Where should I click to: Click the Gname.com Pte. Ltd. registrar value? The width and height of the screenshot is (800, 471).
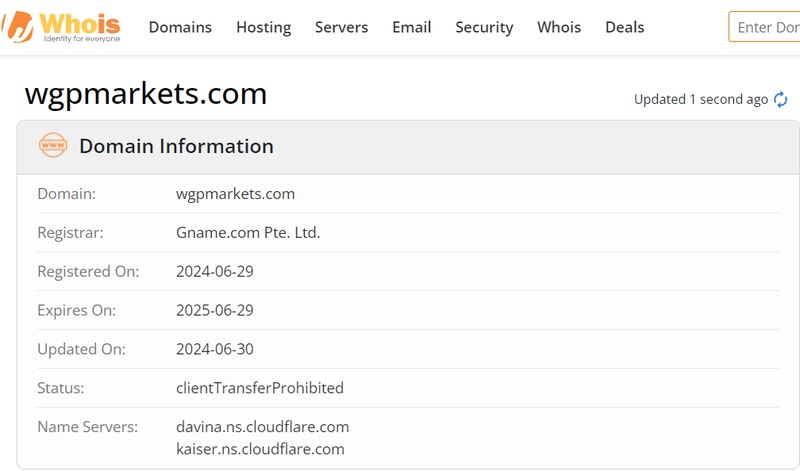[248, 233]
